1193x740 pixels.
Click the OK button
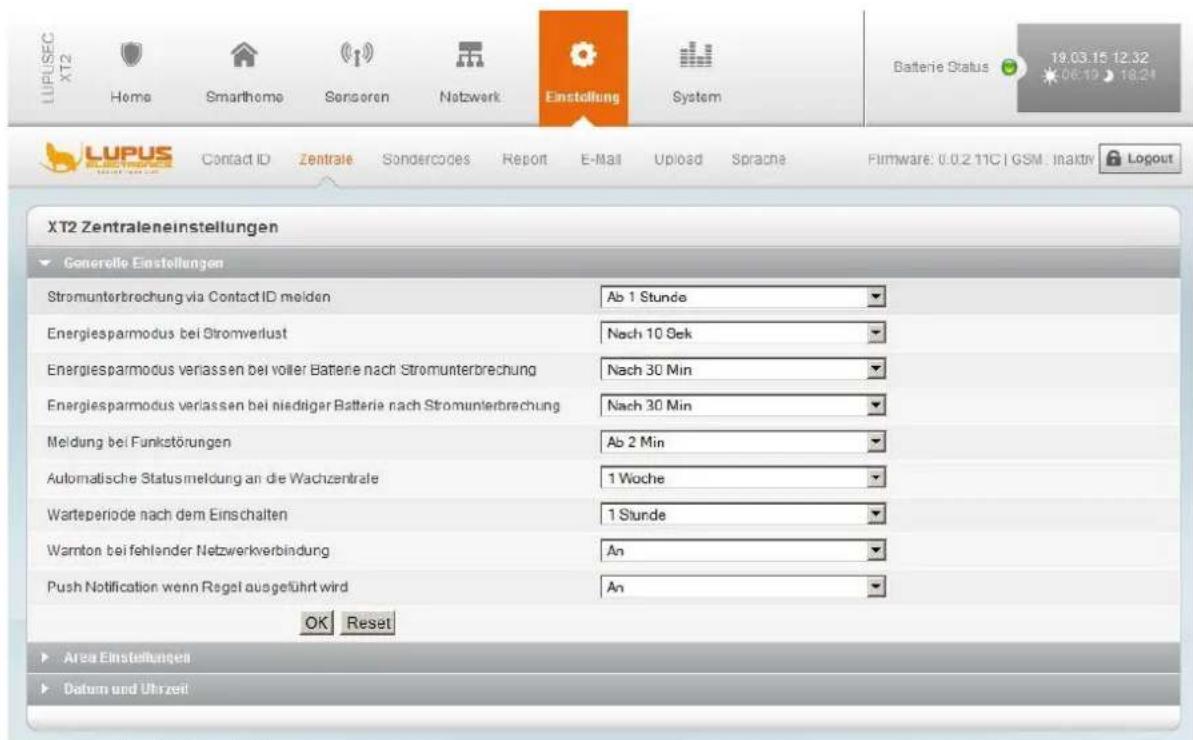[x=317, y=623]
